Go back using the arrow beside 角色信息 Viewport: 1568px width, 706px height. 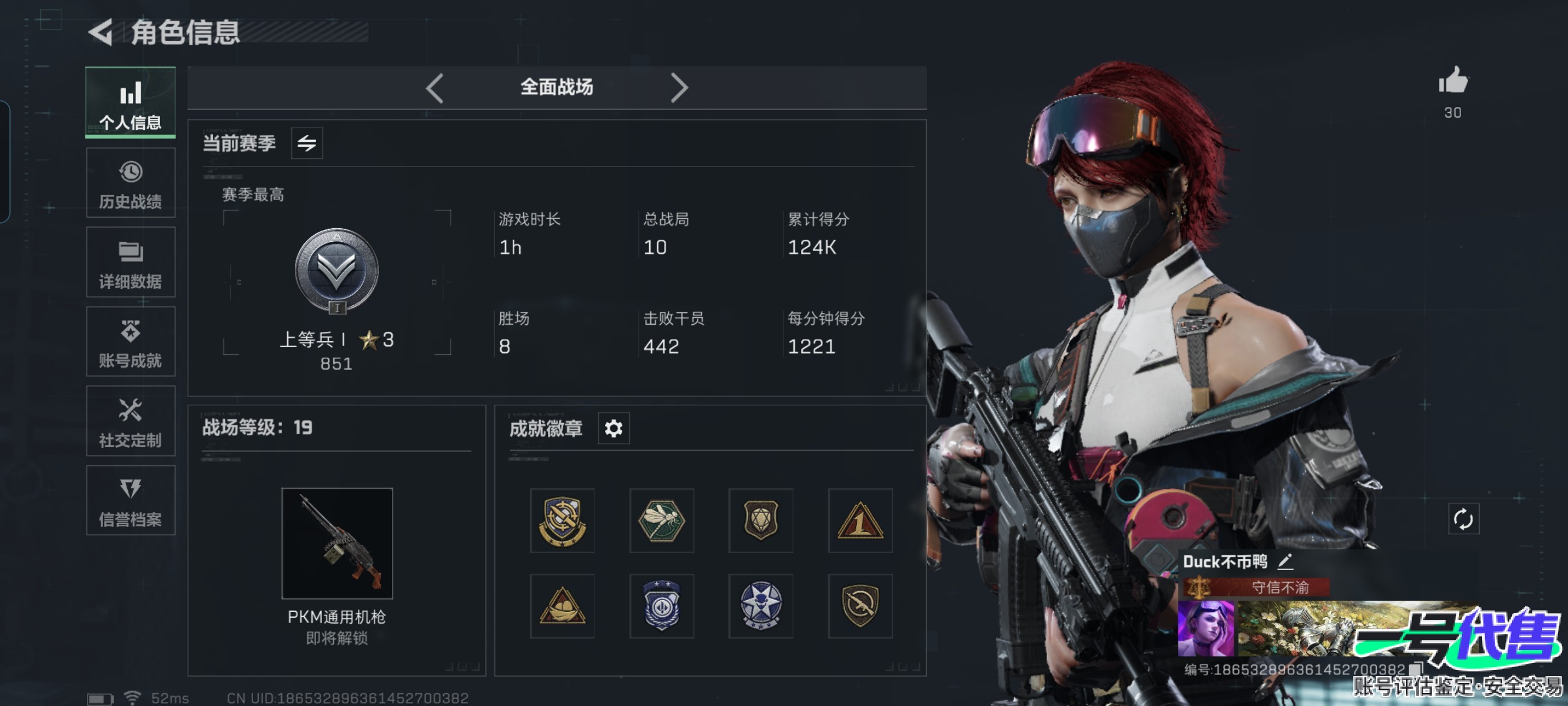pyautogui.click(x=101, y=32)
